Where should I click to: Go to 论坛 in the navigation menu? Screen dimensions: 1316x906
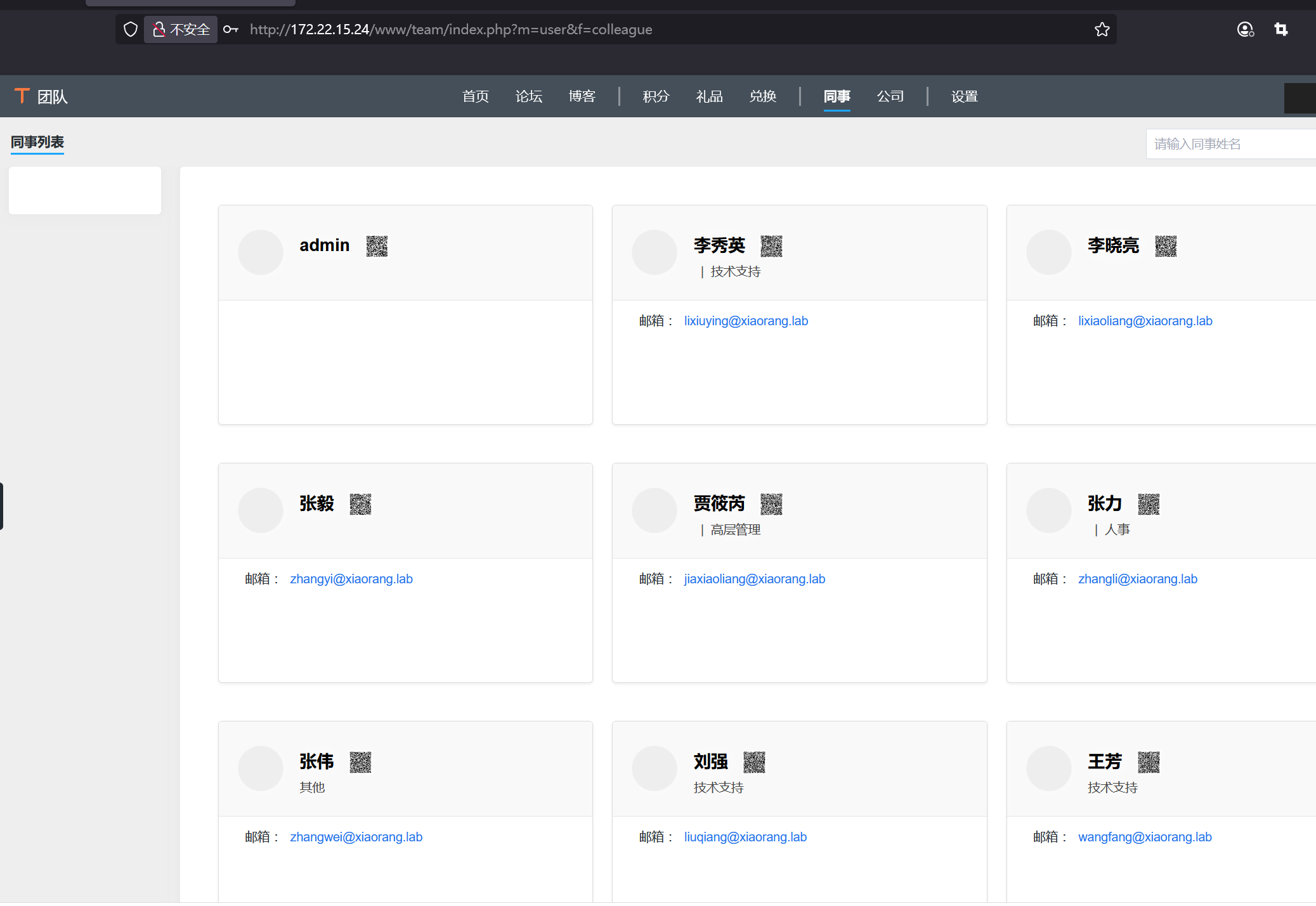click(528, 96)
